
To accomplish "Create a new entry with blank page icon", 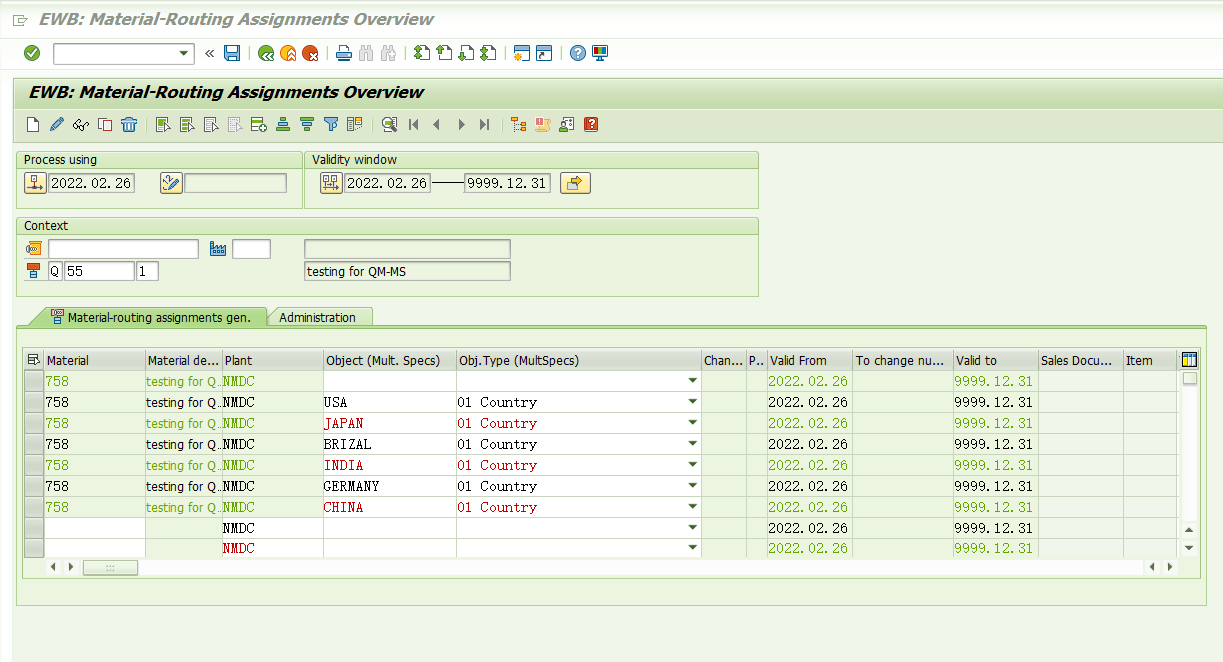I will click(x=31, y=124).
